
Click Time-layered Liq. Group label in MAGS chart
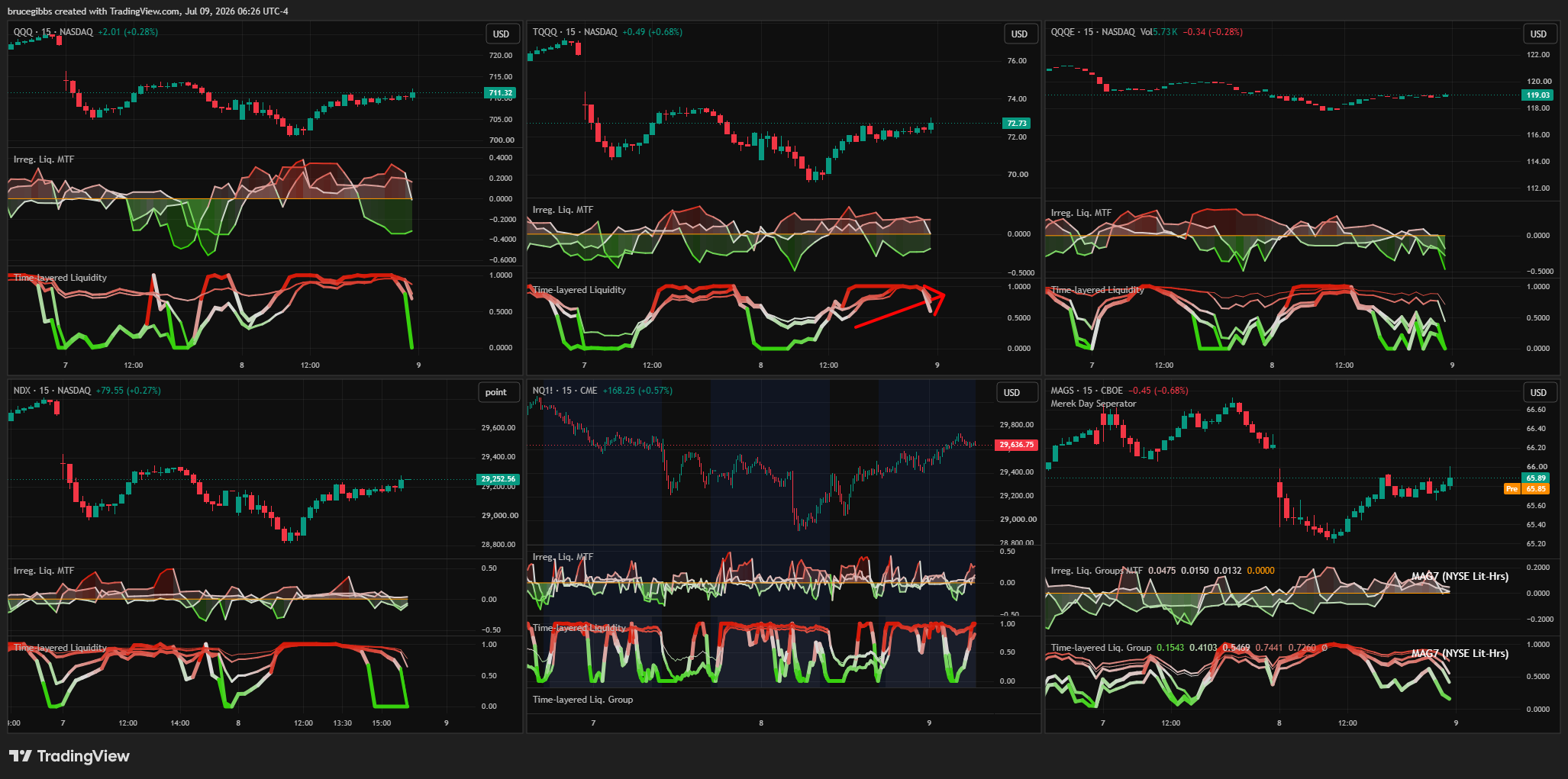click(x=1101, y=648)
